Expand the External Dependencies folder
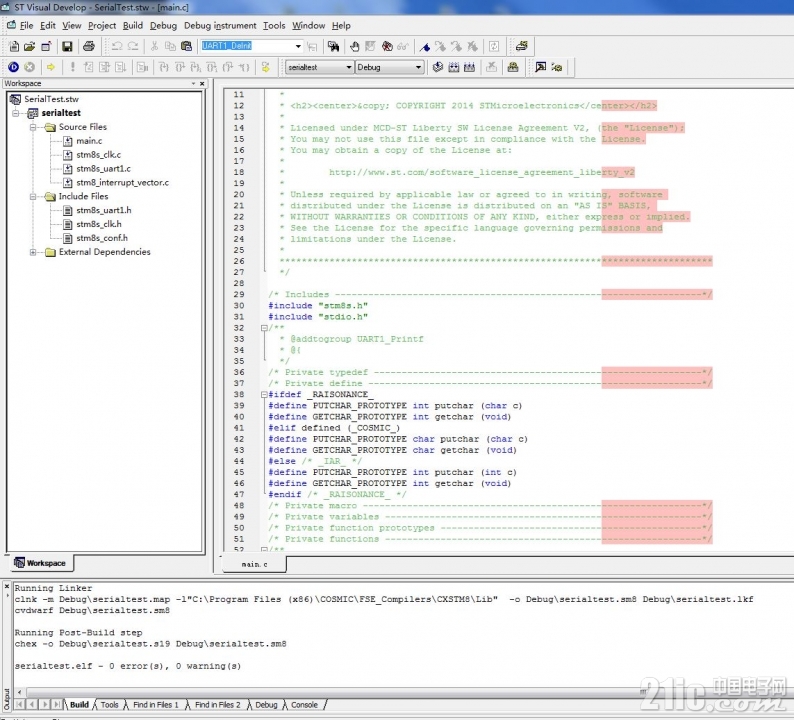This screenshot has height=720, width=794. pyautogui.click(x=33, y=252)
